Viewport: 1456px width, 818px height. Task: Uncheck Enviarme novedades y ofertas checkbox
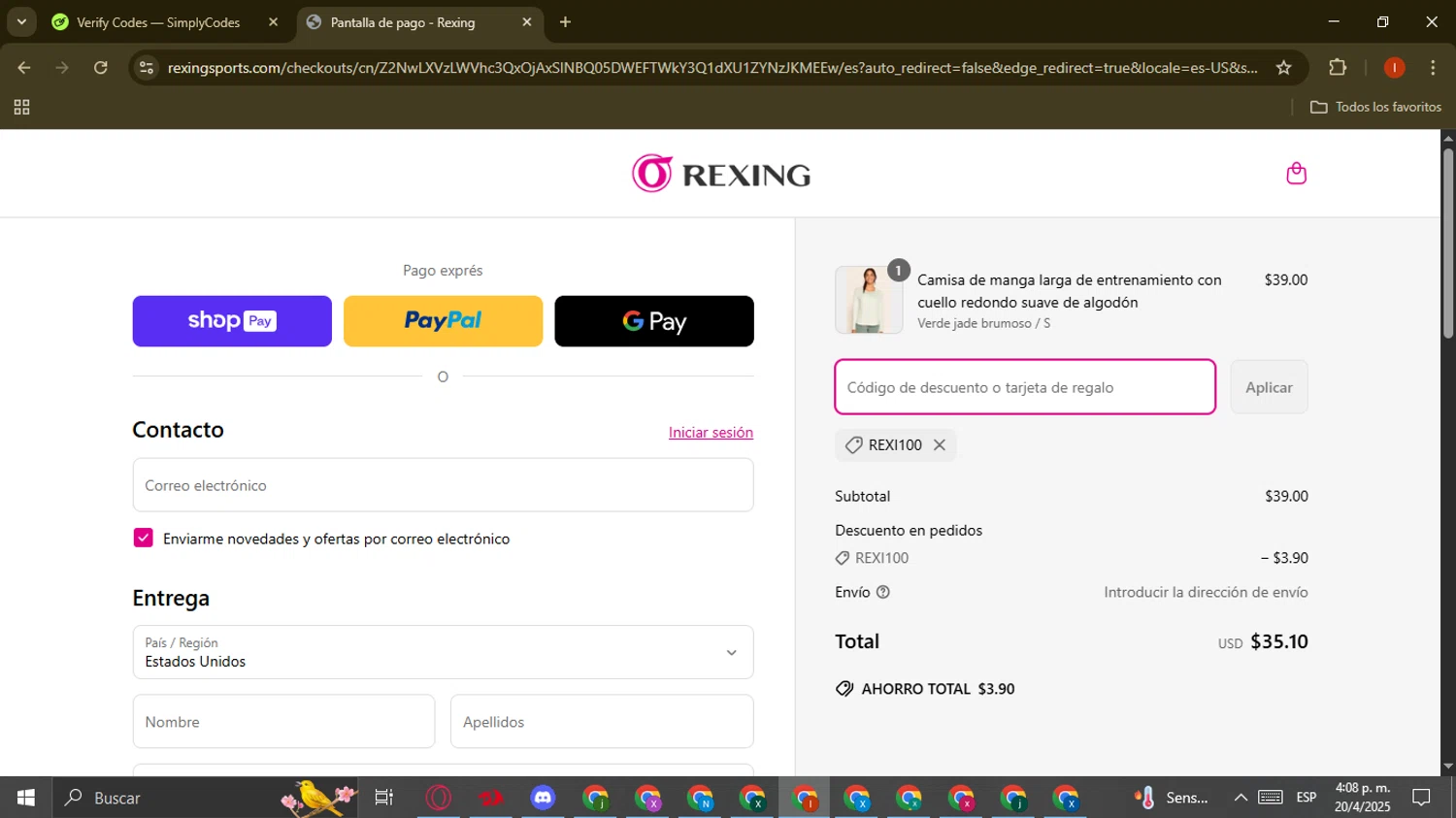[x=144, y=539]
